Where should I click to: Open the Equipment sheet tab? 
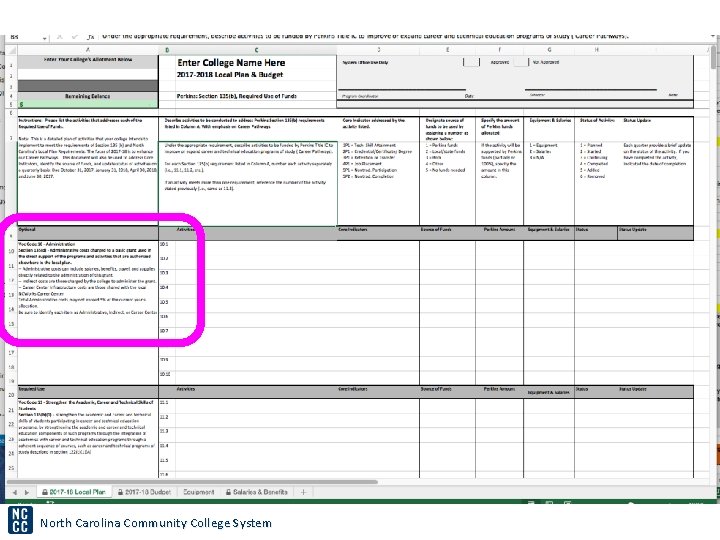tap(198, 492)
